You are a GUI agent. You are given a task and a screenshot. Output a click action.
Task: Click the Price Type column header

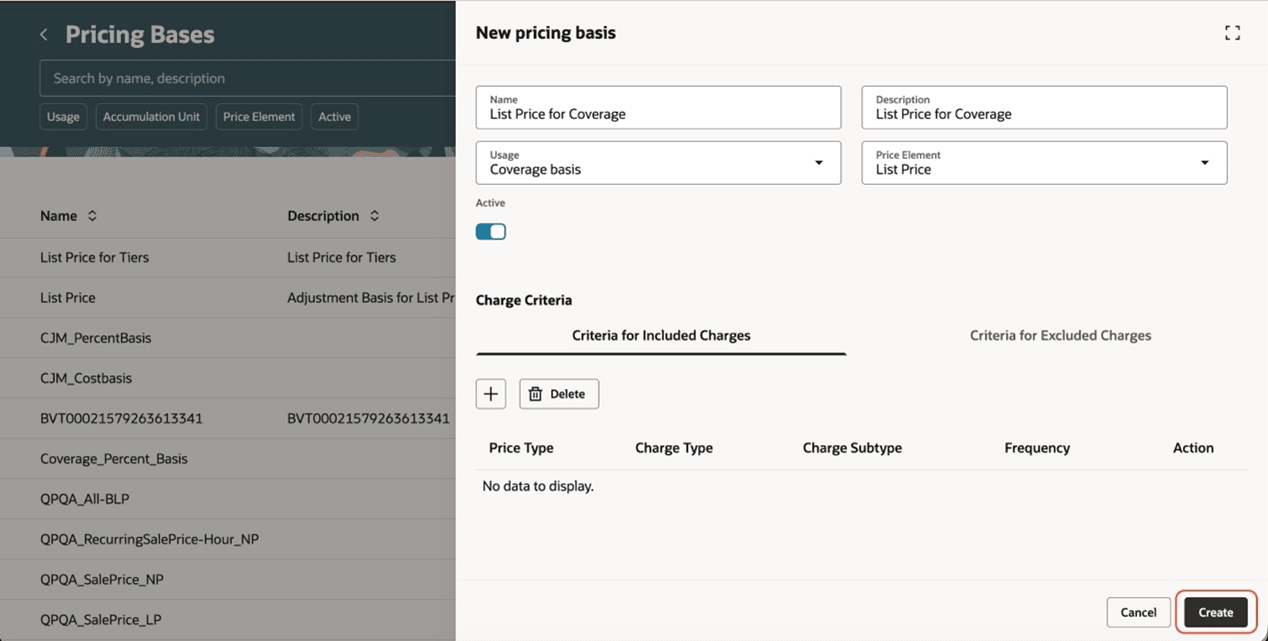pyautogui.click(x=521, y=448)
